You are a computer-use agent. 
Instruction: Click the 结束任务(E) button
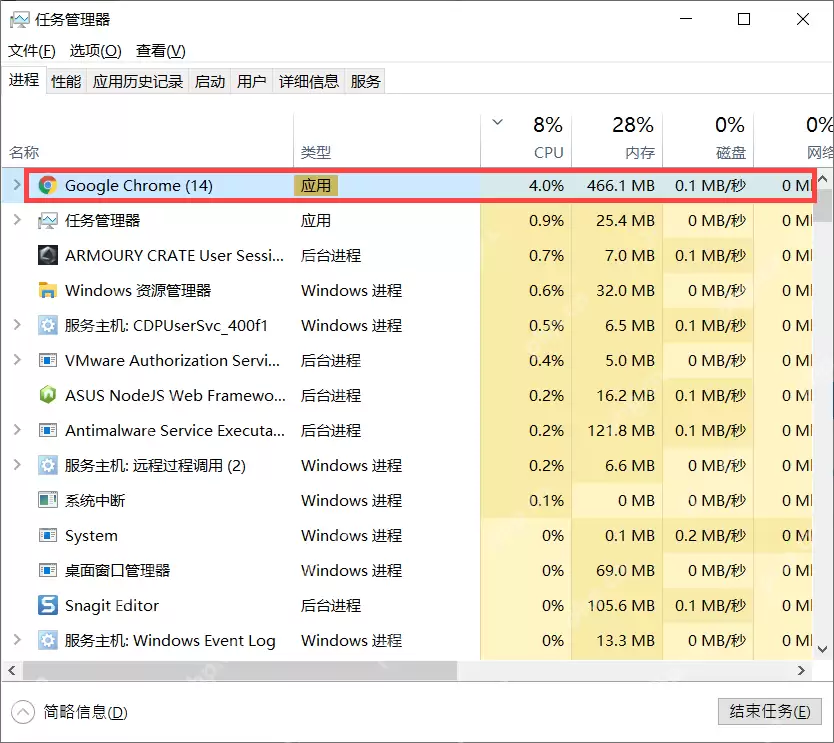770,712
